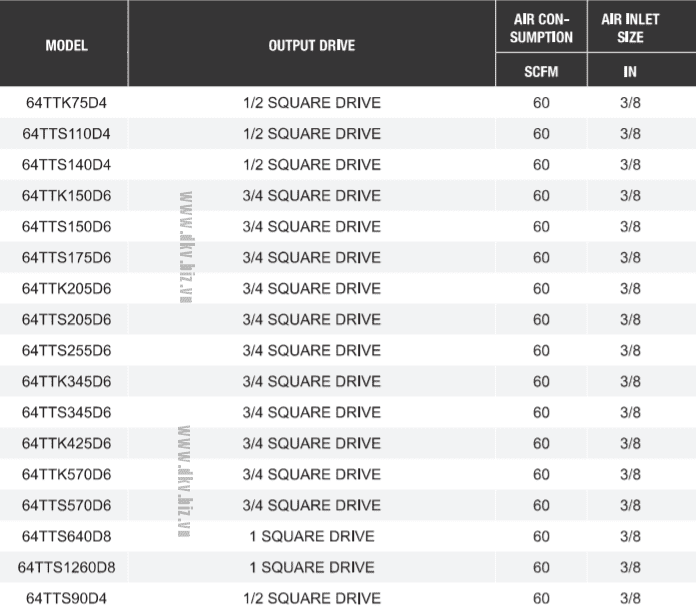Click model 64TTS570D6
Image resolution: width=696 pixels, height=616 pixels.
66,505
